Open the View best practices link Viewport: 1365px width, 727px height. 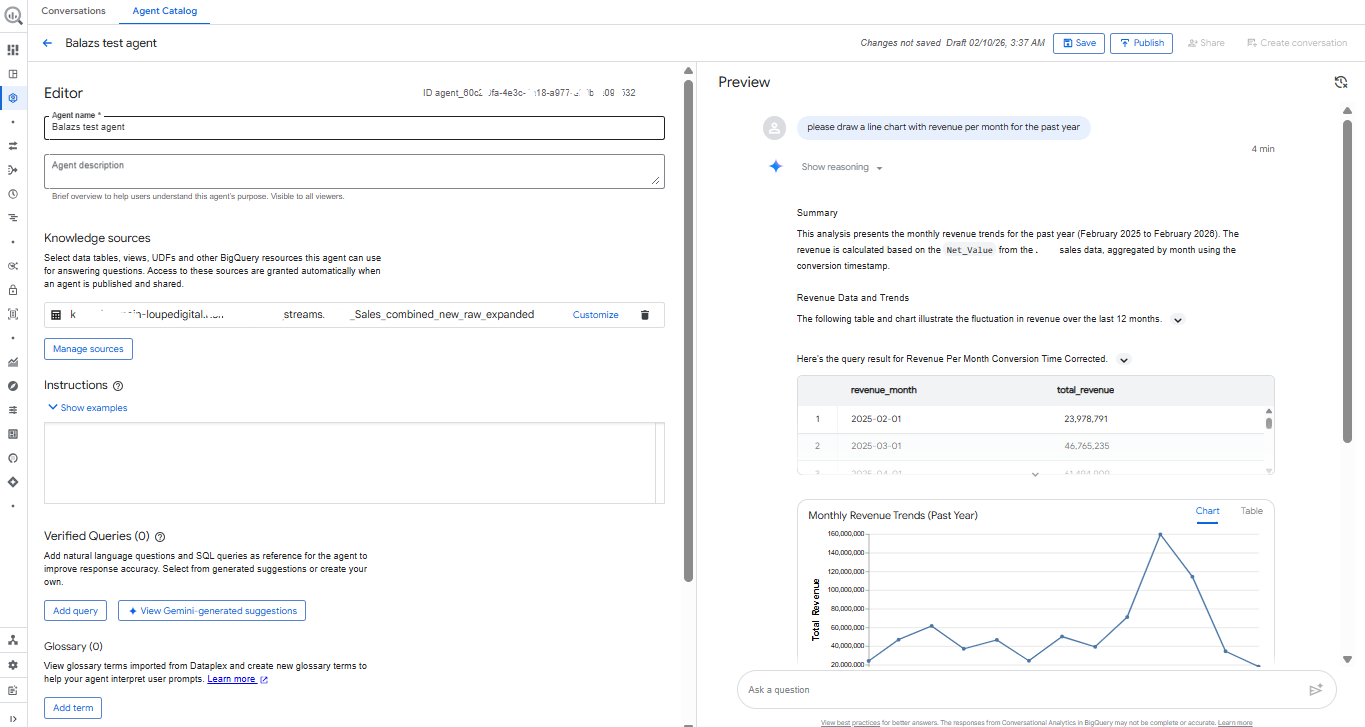point(850,722)
